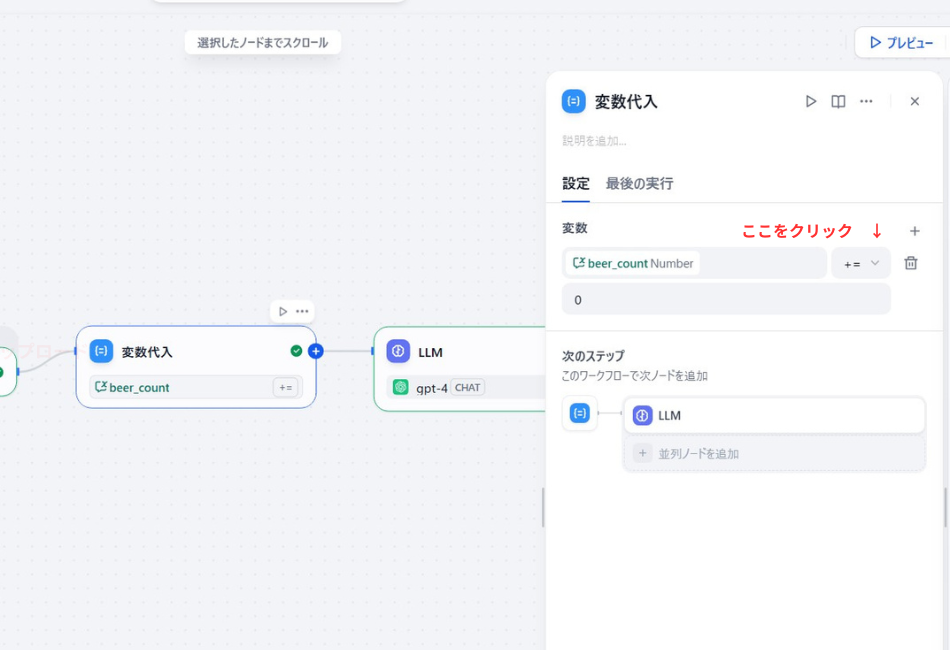Open the ellipsis menu in the 変数代入 panel header
The width and height of the screenshot is (950, 650).
[866, 101]
